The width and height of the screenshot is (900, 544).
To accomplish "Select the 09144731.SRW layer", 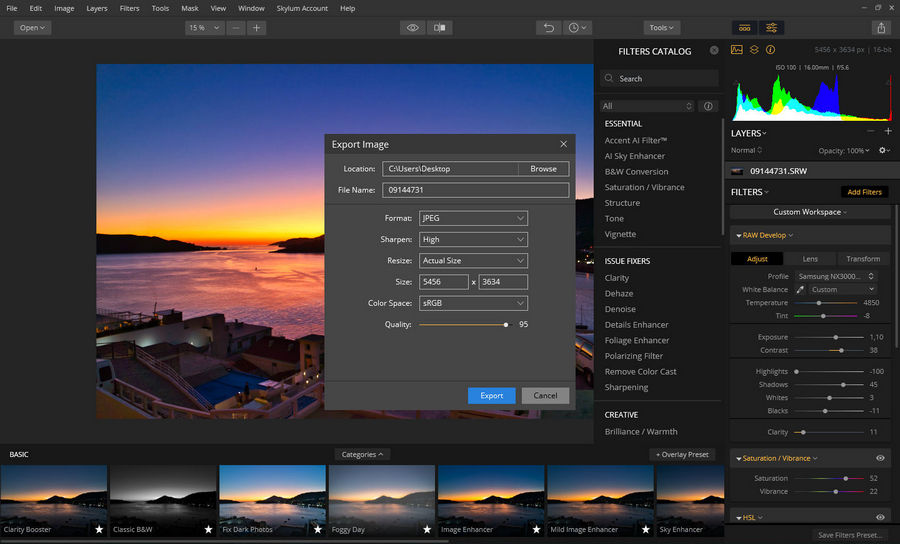I will (810, 171).
